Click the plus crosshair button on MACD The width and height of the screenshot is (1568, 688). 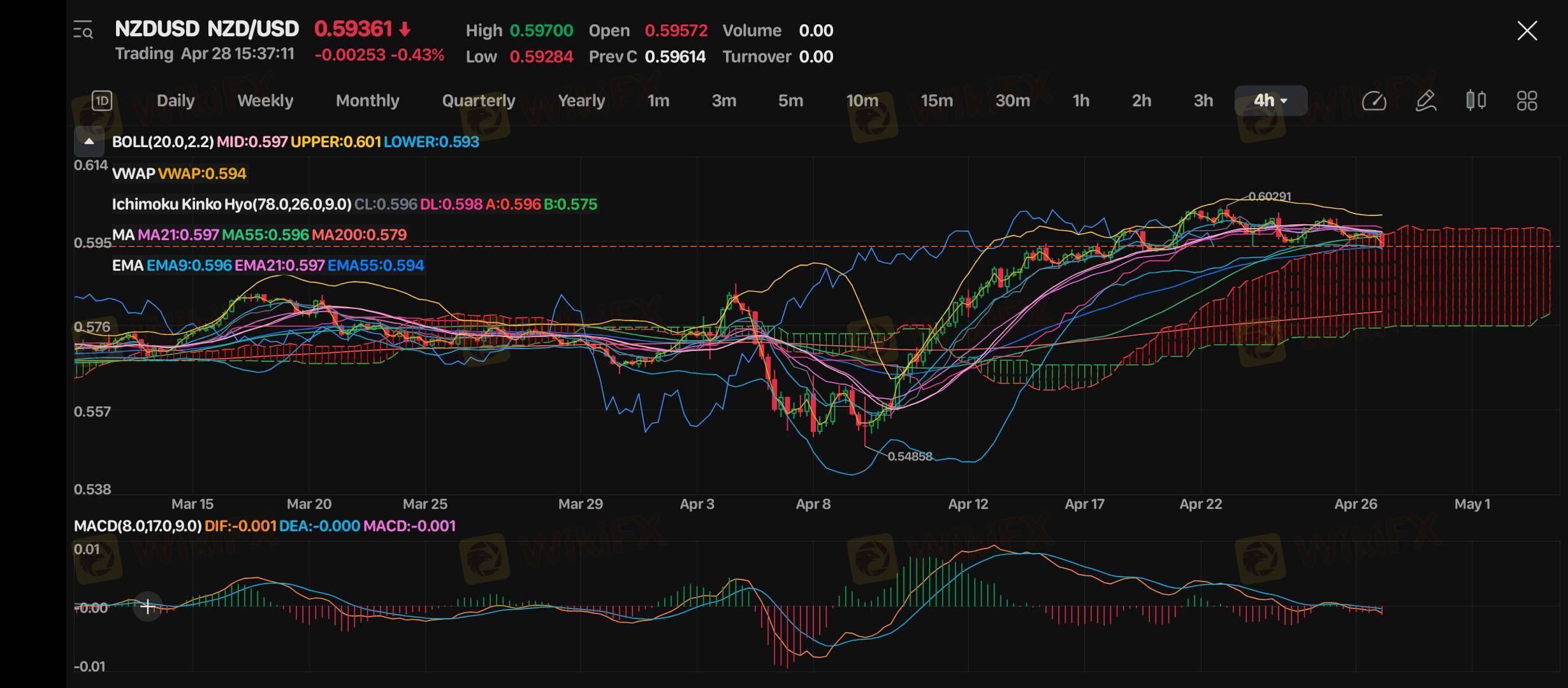[147, 606]
